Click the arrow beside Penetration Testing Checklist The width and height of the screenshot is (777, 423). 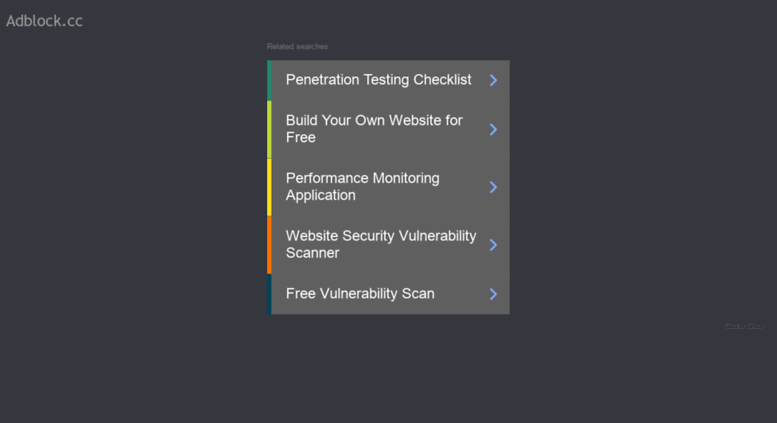tap(493, 80)
